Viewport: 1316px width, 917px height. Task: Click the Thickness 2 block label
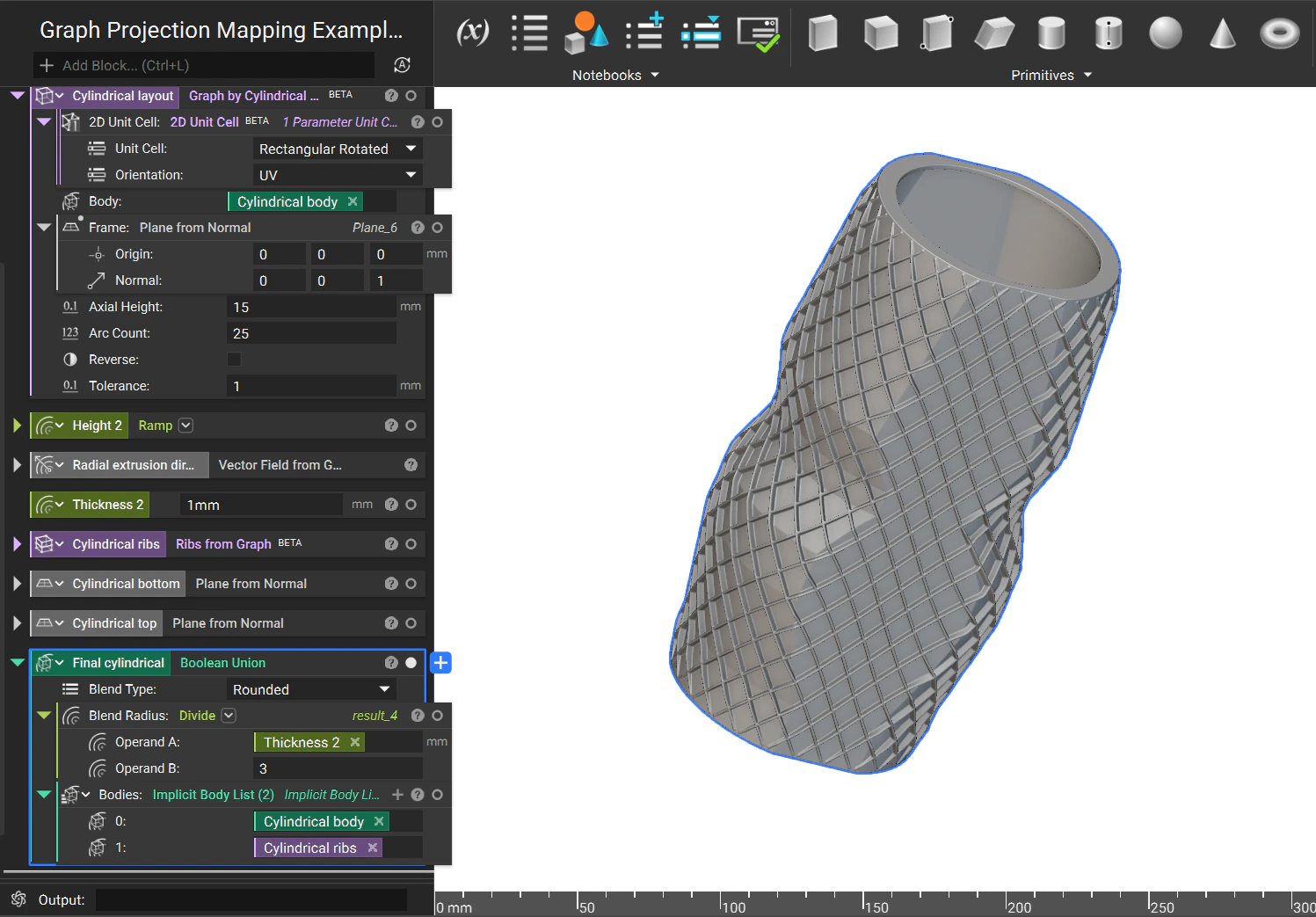pos(107,505)
